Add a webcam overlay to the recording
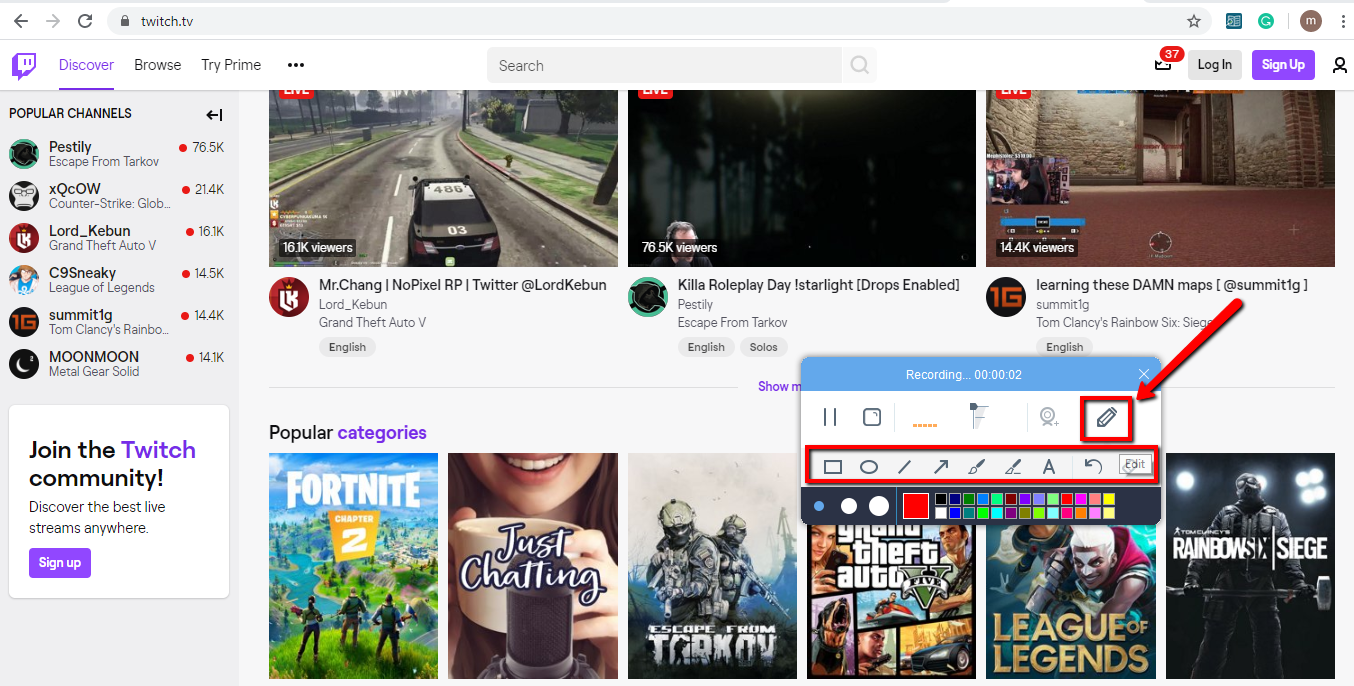The image size is (1354, 686). [1049, 417]
